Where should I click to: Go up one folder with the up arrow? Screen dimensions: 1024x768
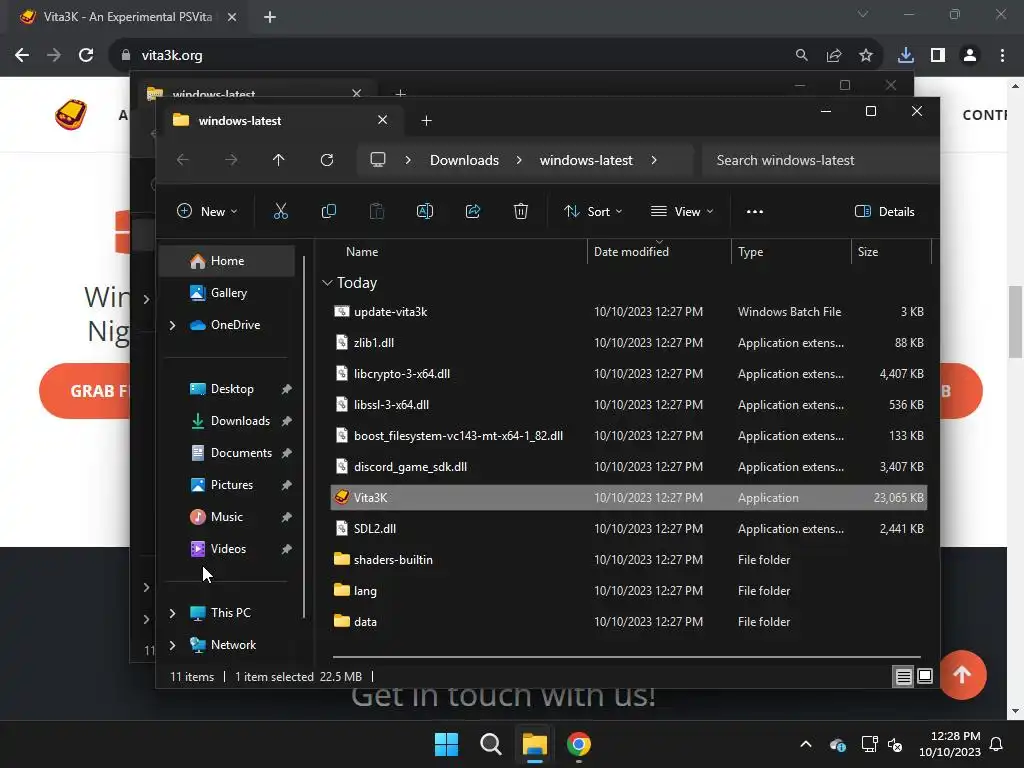point(278,160)
